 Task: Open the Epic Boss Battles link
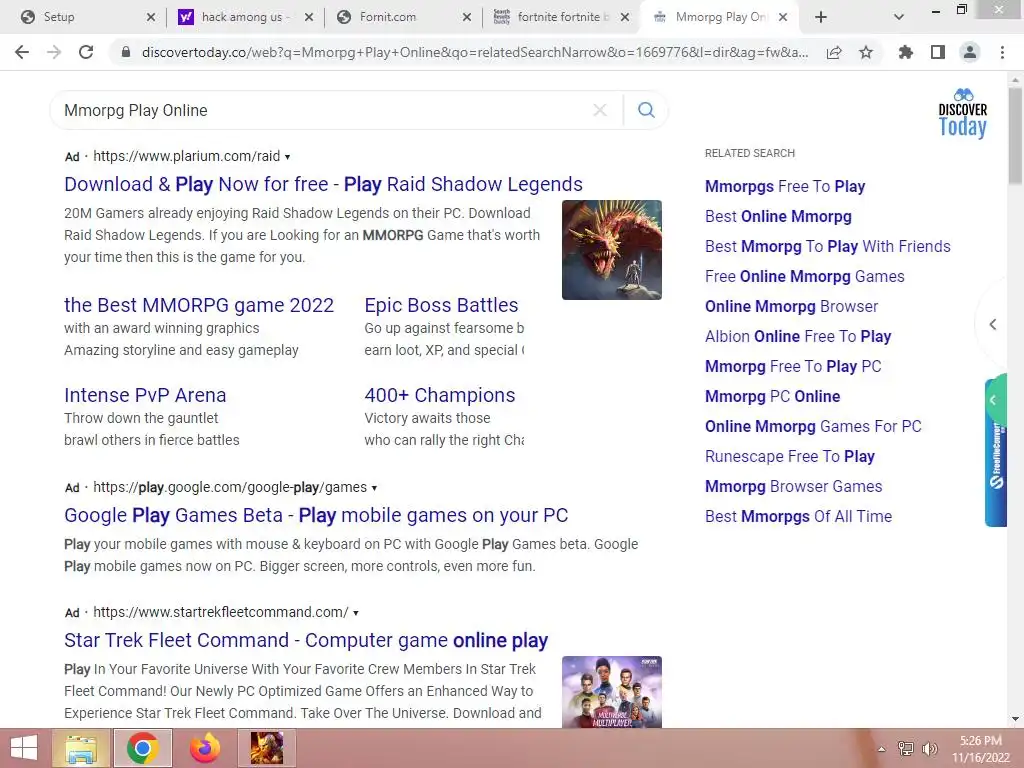(x=441, y=305)
